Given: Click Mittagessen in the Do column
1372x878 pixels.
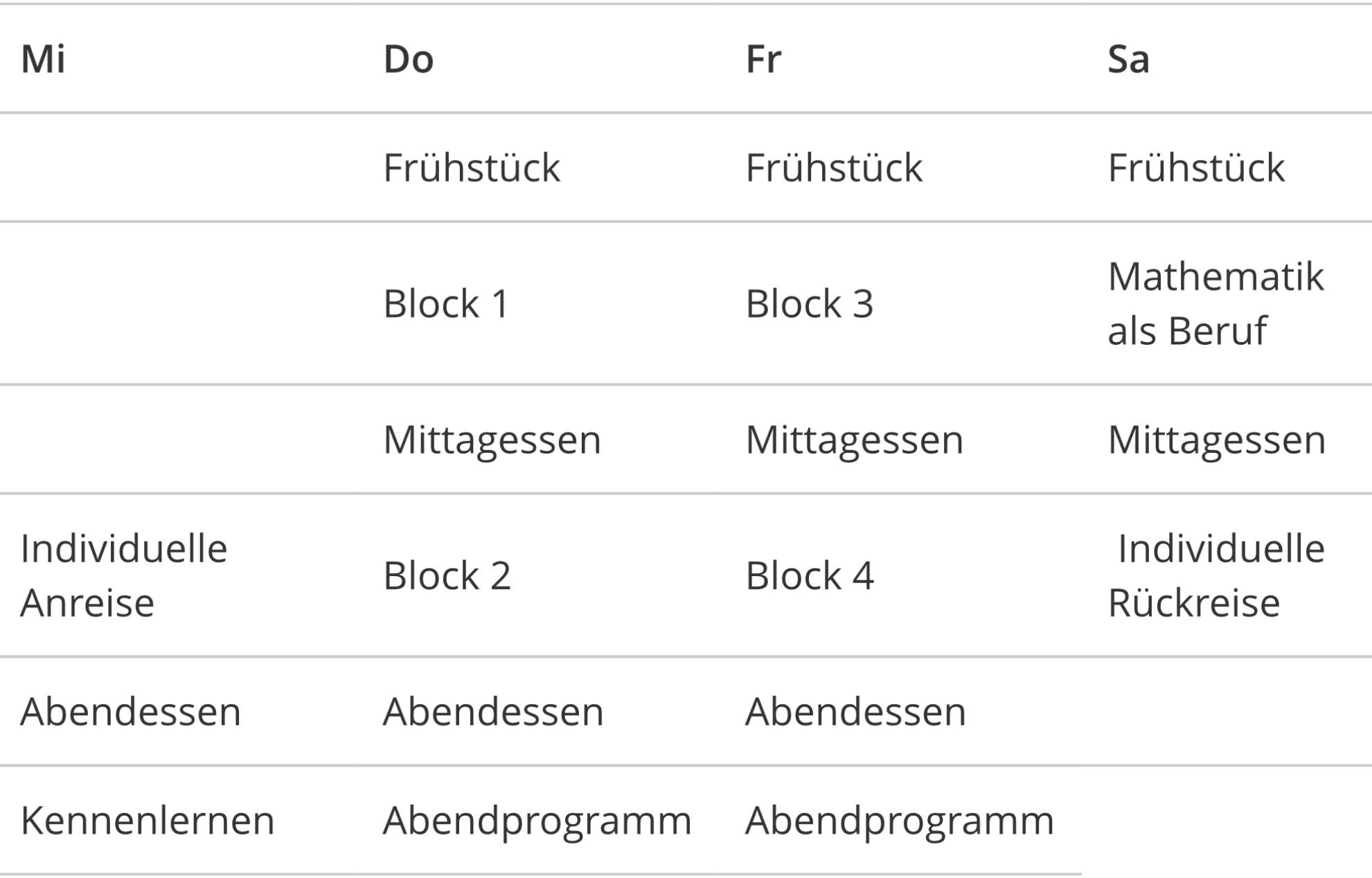Looking at the screenshot, I should [x=492, y=440].
